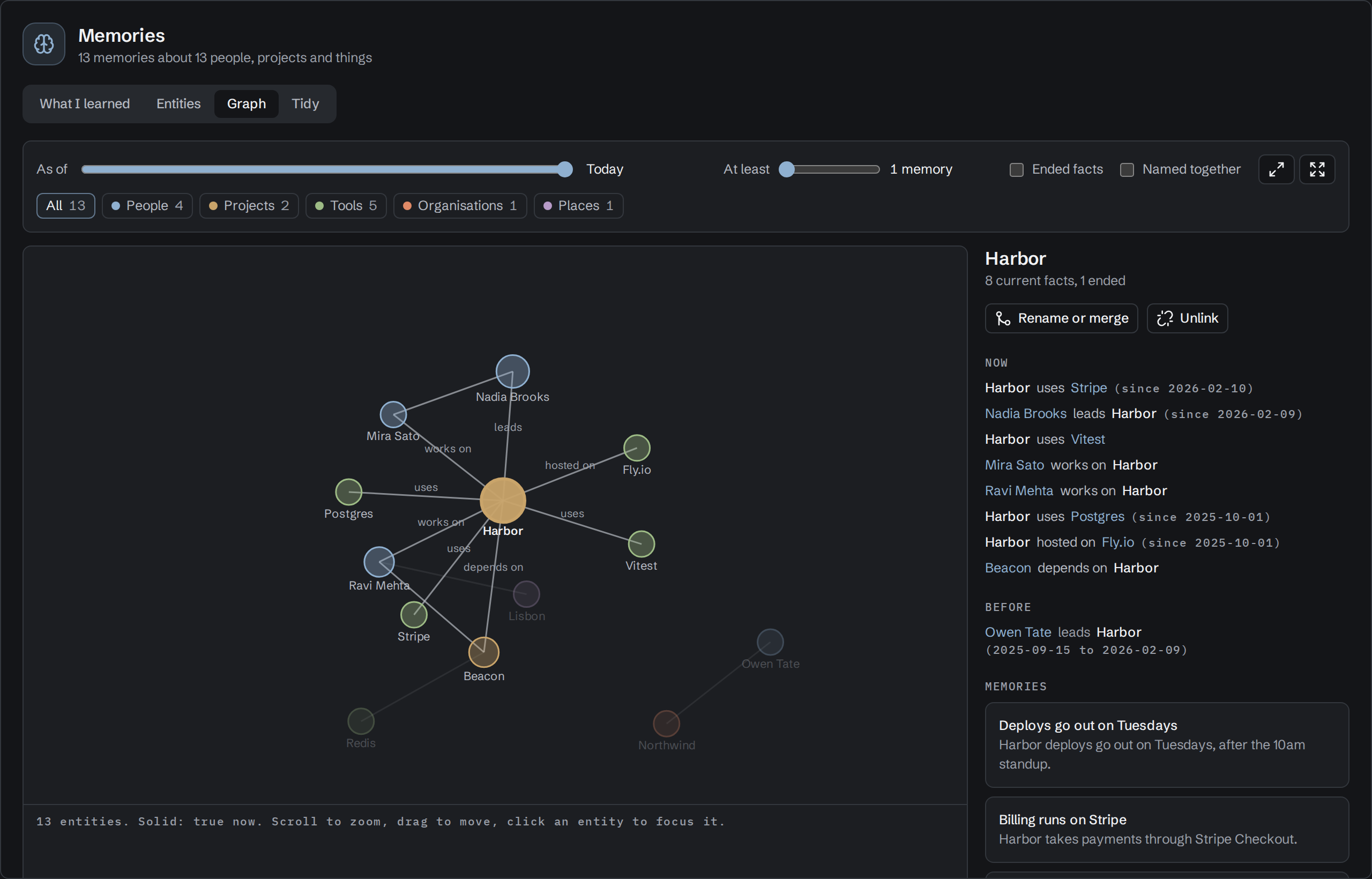Click the Rename or merge button
Viewport: 1372px width, 879px height.
pyautogui.click(x=1062, y=318)
